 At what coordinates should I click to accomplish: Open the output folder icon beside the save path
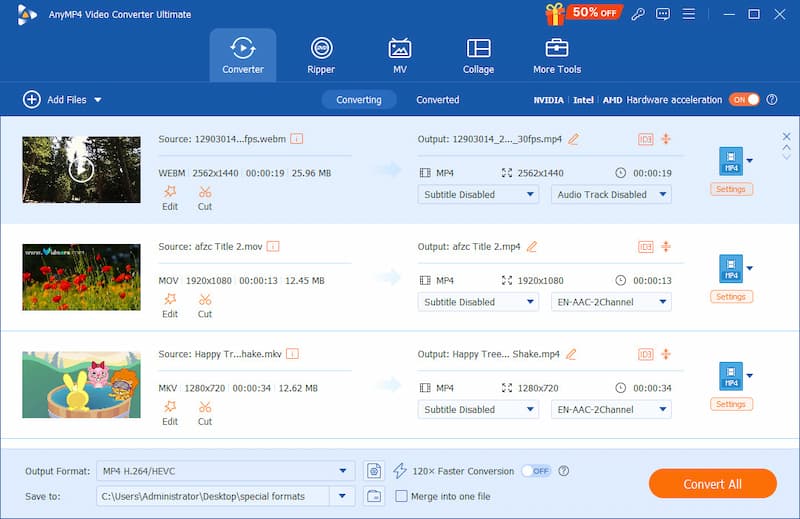click(x=374, y=496)
